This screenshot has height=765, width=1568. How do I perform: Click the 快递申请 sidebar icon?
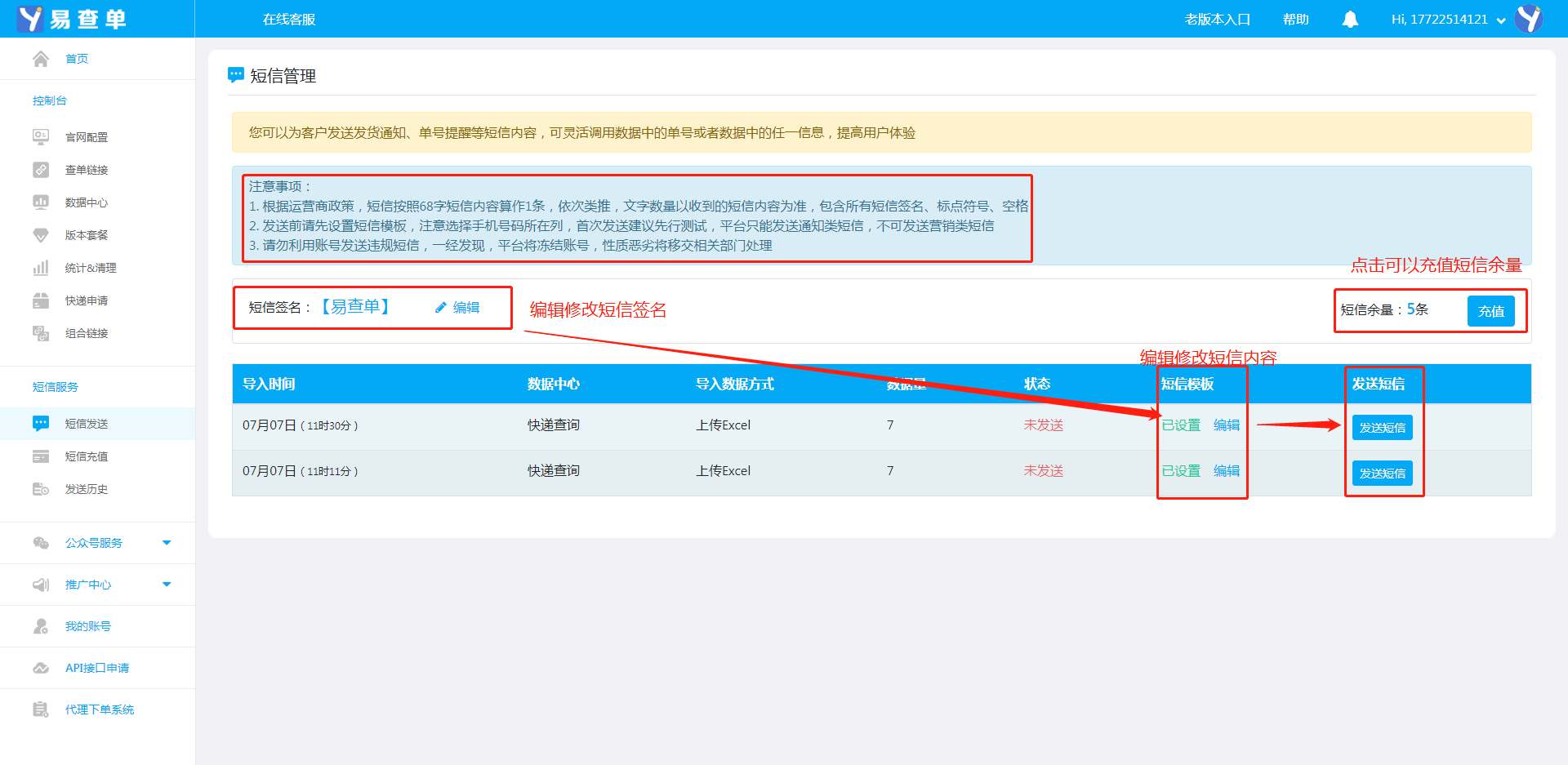[41, 300]
